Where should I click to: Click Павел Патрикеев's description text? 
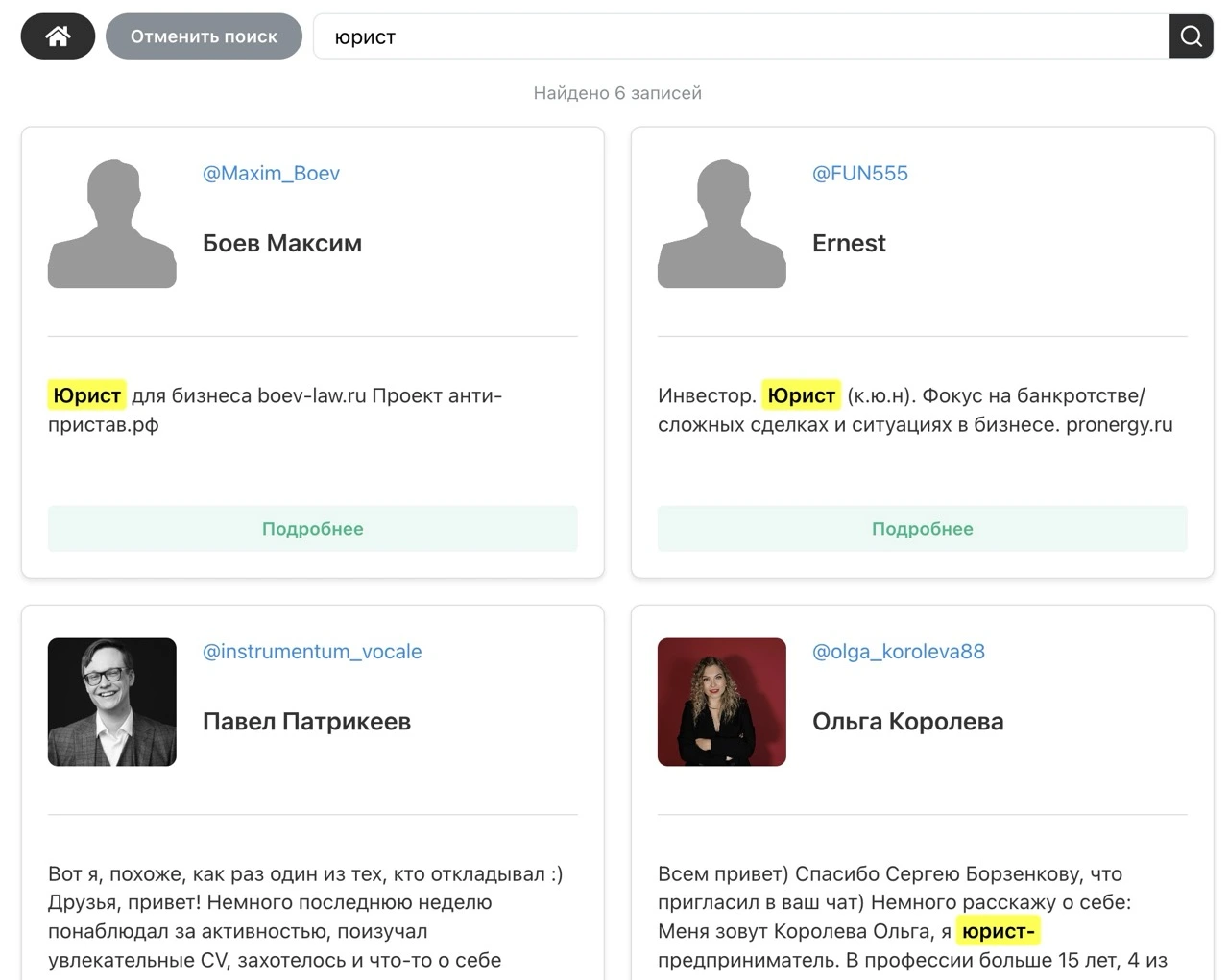305,917
